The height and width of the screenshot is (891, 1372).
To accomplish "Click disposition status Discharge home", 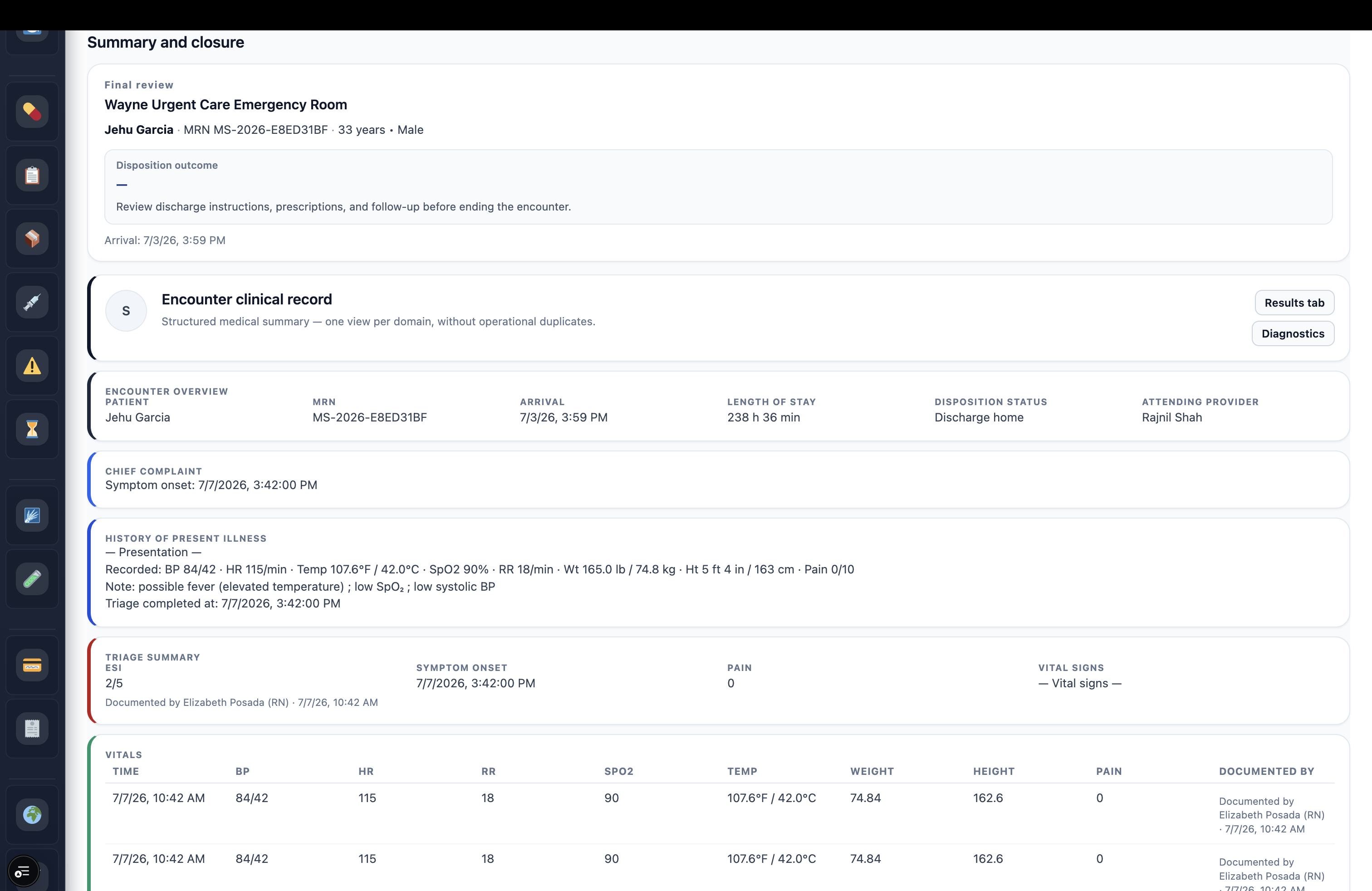I will (979, 417).
